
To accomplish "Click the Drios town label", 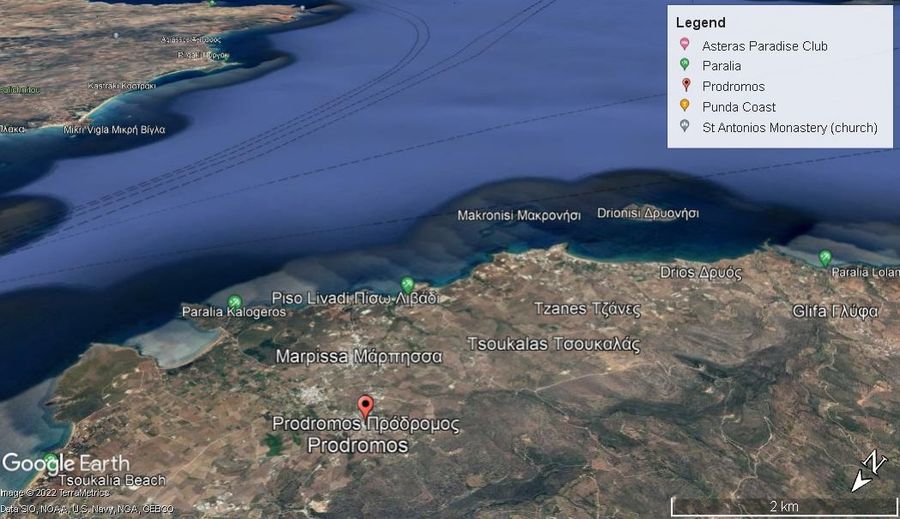I will pos(700,272).
